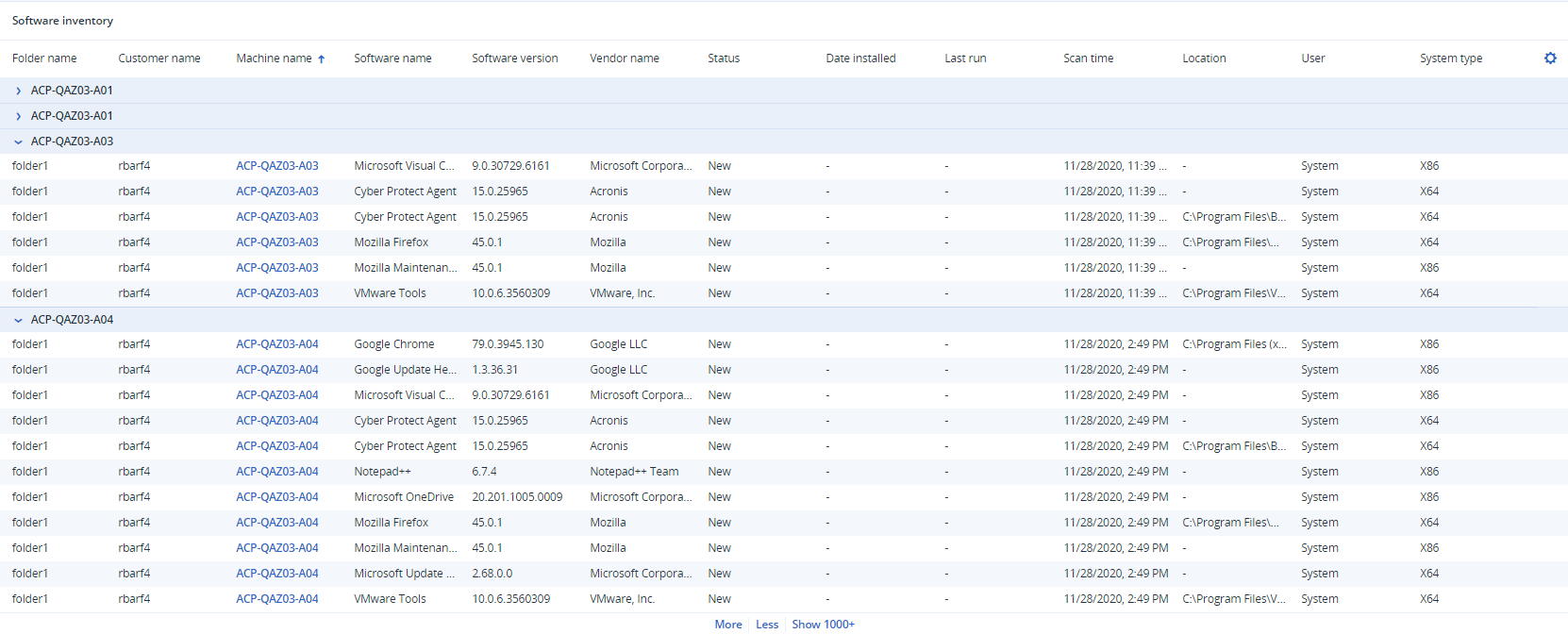Select version 2.68.0.0 cell

click(x=492, y=574)
